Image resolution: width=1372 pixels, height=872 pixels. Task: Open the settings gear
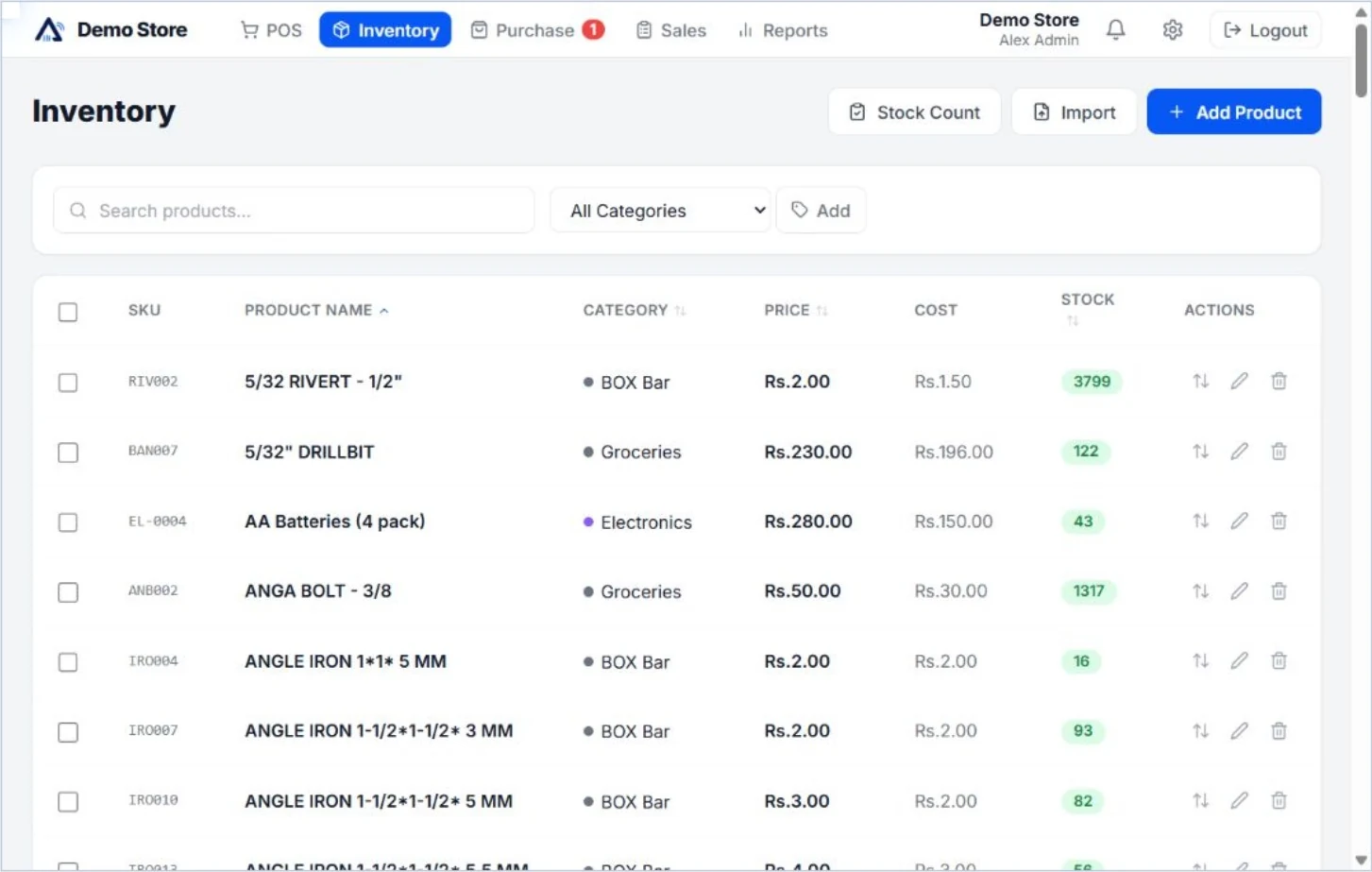(1172, 30)
